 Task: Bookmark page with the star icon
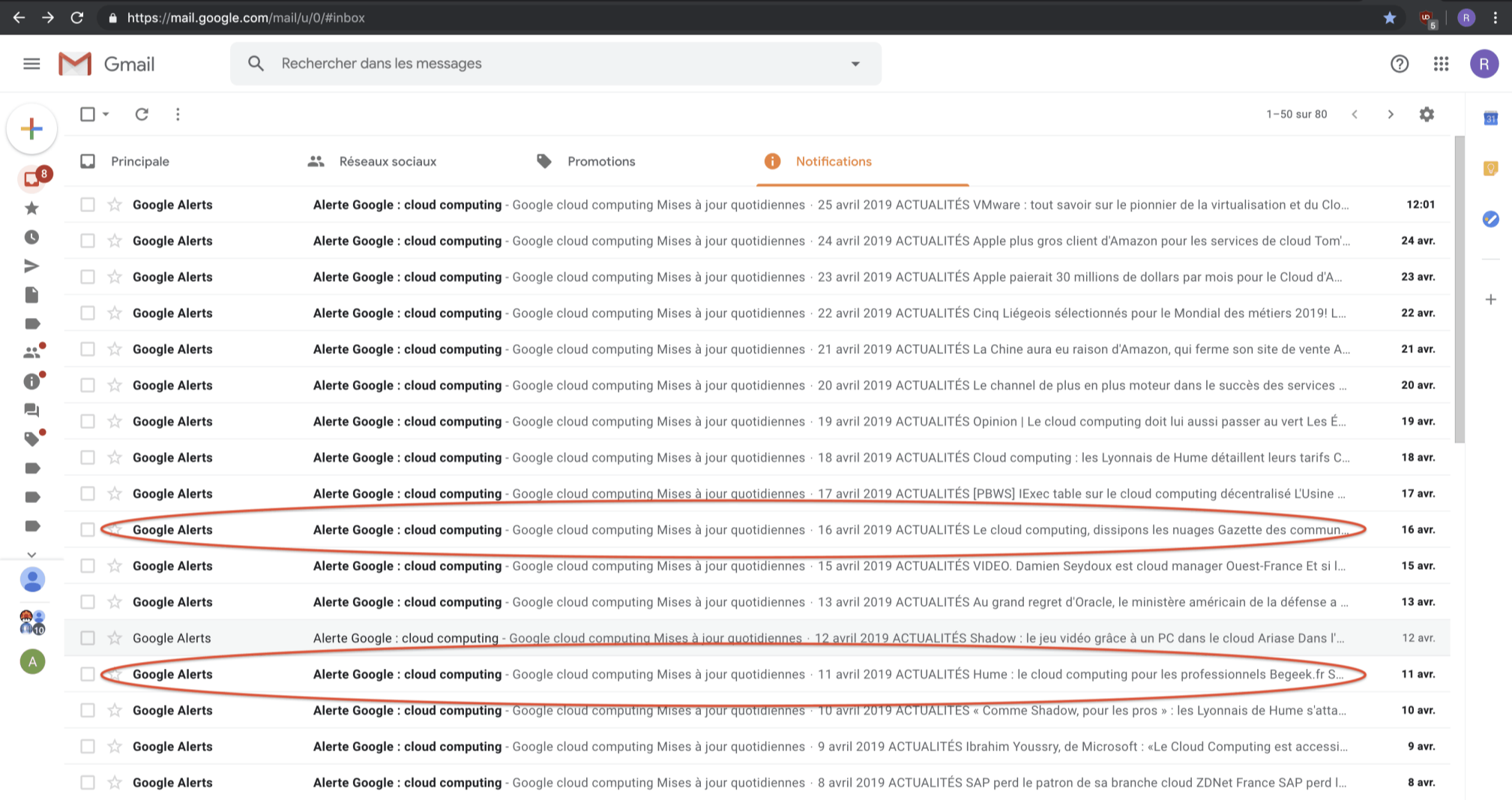1389,17
